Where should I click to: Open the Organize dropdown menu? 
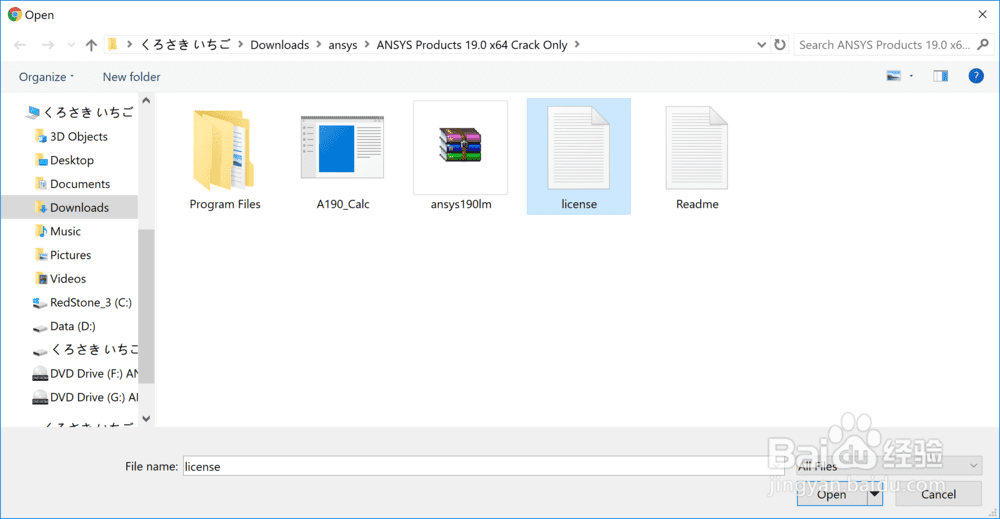pos(46,77)
